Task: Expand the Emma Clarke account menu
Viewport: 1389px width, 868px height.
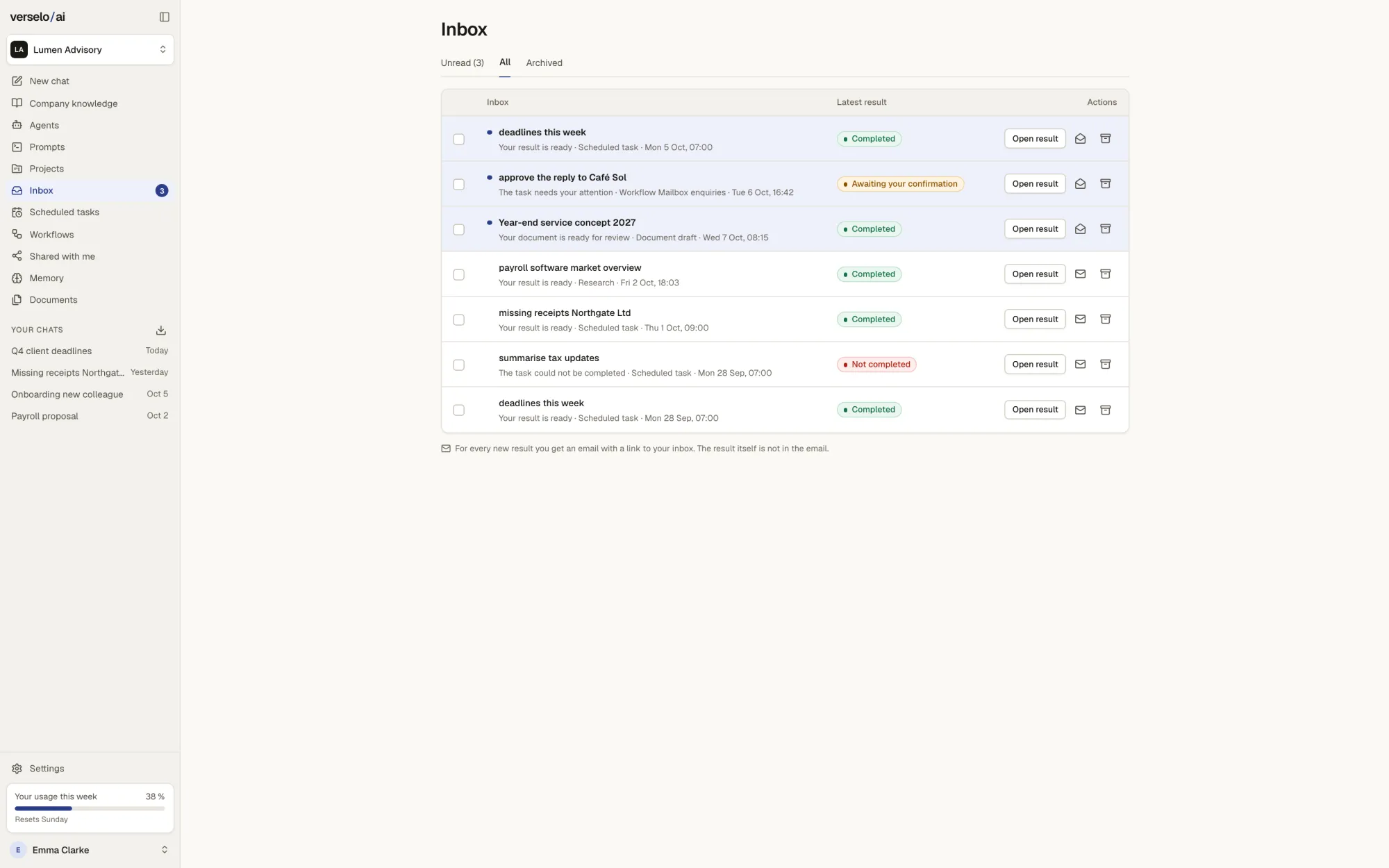Action: click(90, 850)
